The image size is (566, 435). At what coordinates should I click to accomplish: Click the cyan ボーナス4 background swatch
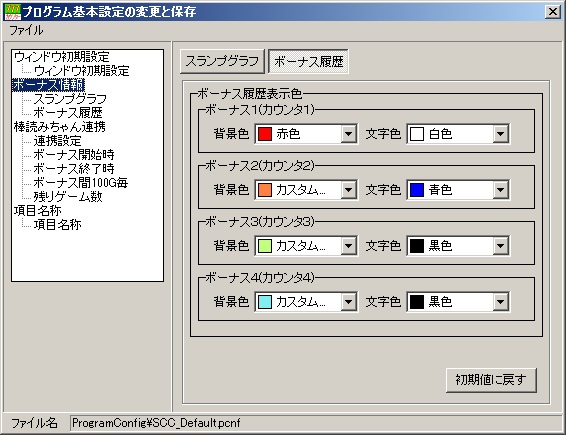(265, 302)
